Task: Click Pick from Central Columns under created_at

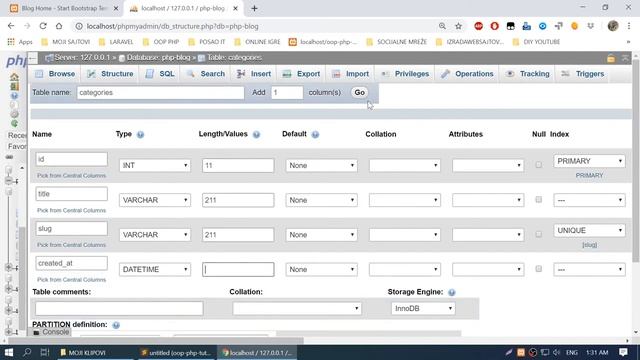Action: coord(71,280)
